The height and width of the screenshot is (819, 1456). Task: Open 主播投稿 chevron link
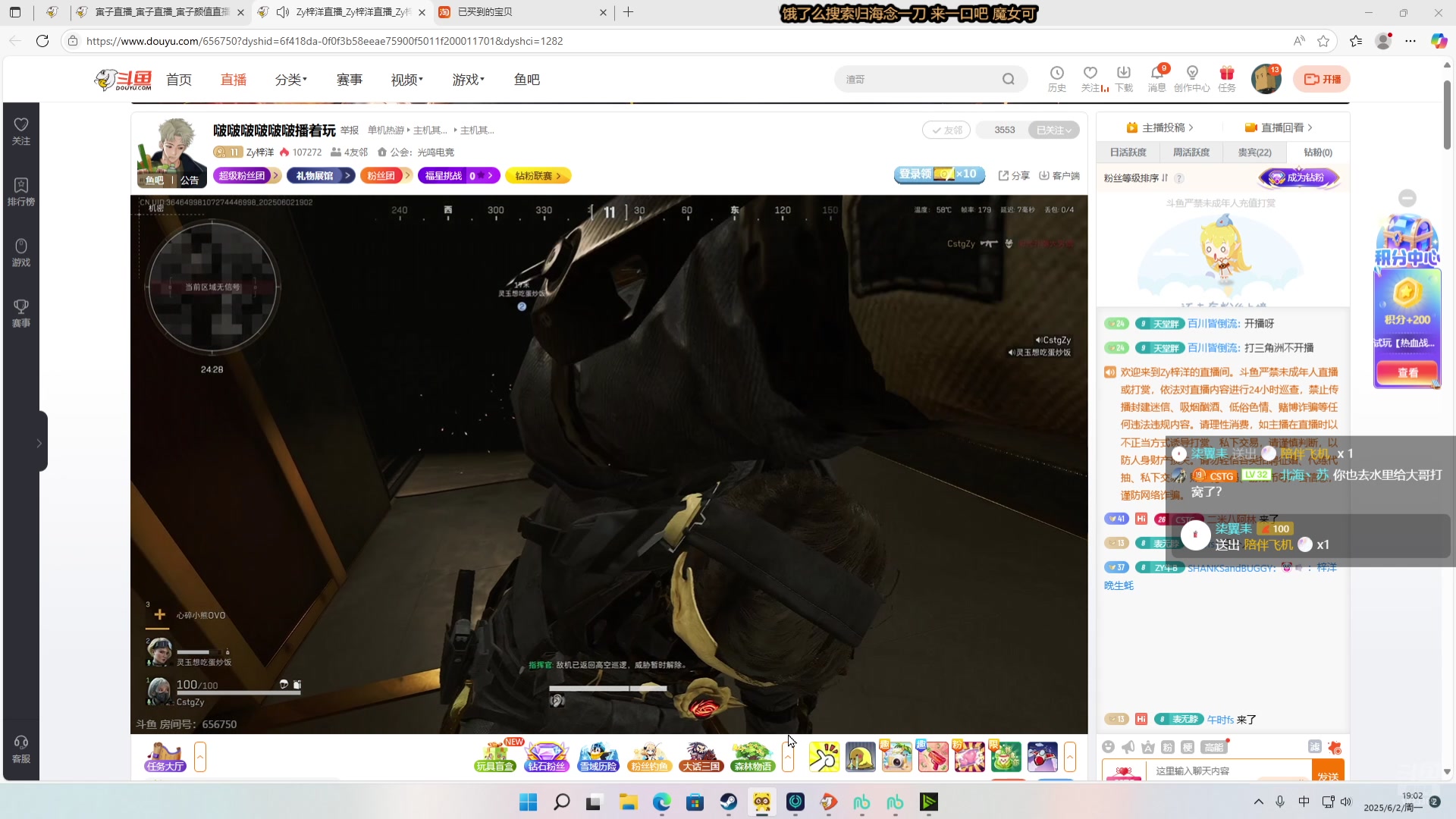pos(1160,127)
